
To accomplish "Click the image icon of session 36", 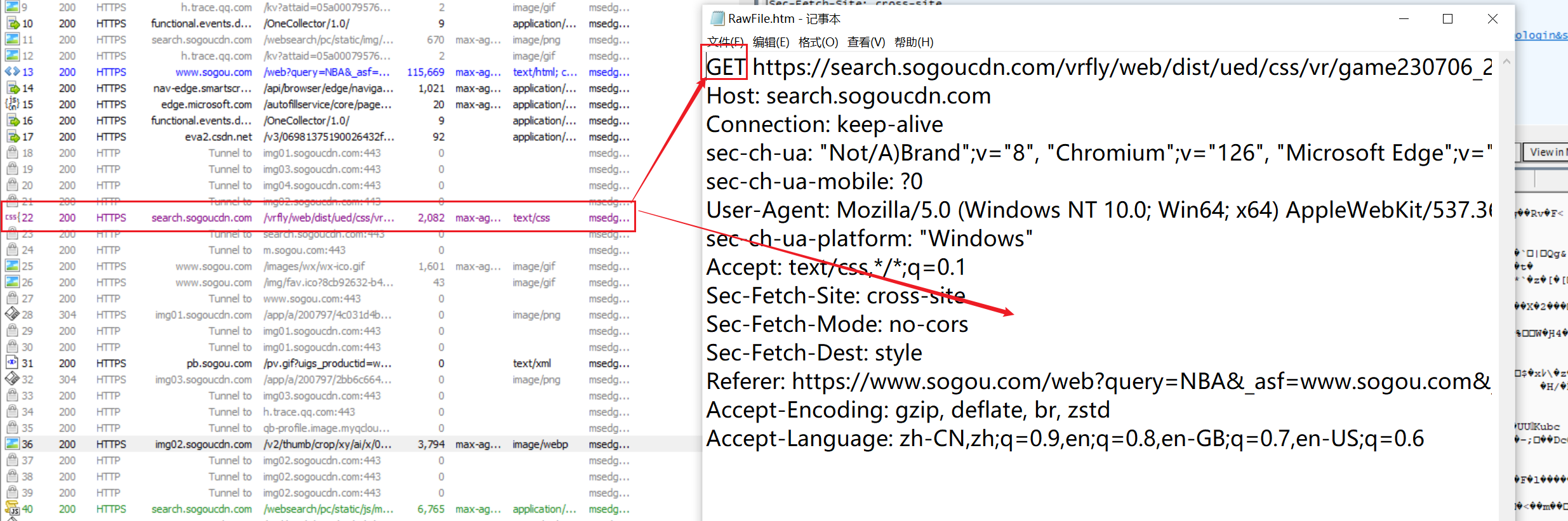I will (12, 444).
